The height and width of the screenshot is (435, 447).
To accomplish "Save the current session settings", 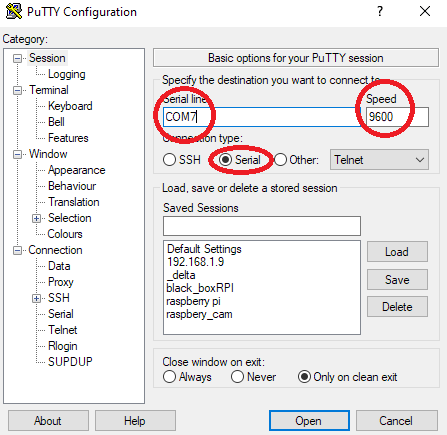I will [x=397, y=279].
